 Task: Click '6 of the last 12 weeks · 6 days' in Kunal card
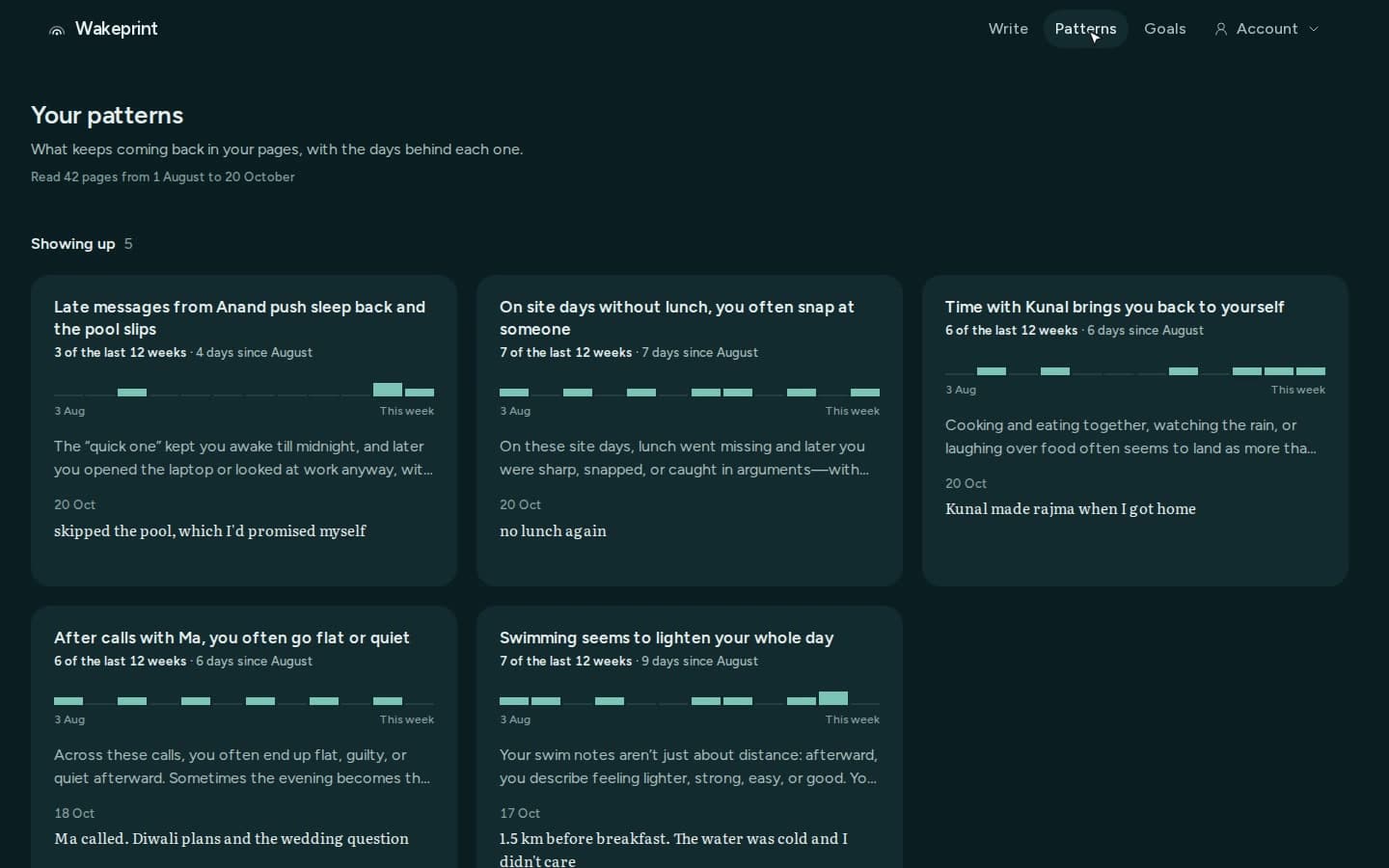(x=1075, y=330)
